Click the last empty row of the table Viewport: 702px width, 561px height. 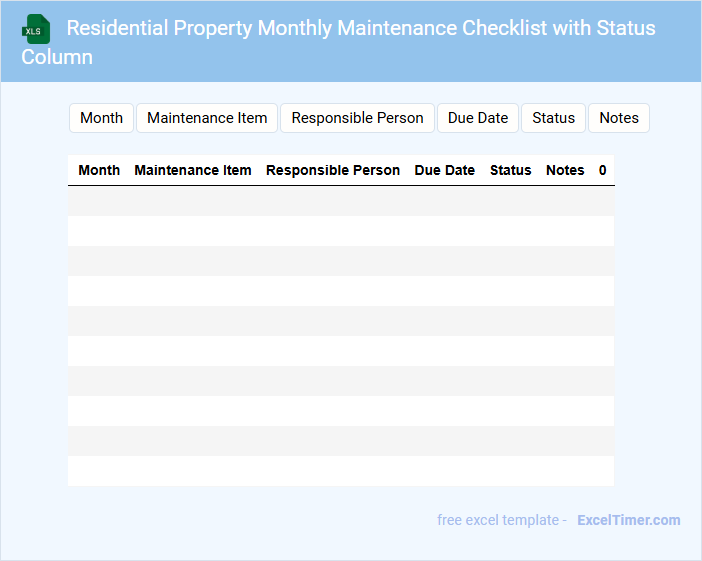tap(340, 471)
